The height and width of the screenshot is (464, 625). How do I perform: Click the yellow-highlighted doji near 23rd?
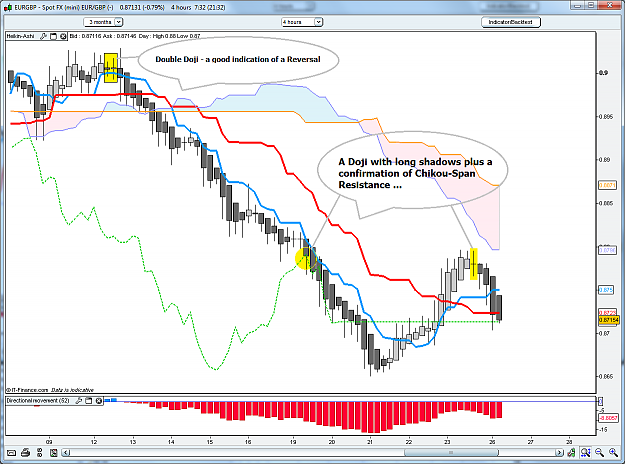[x=474, y=264]
